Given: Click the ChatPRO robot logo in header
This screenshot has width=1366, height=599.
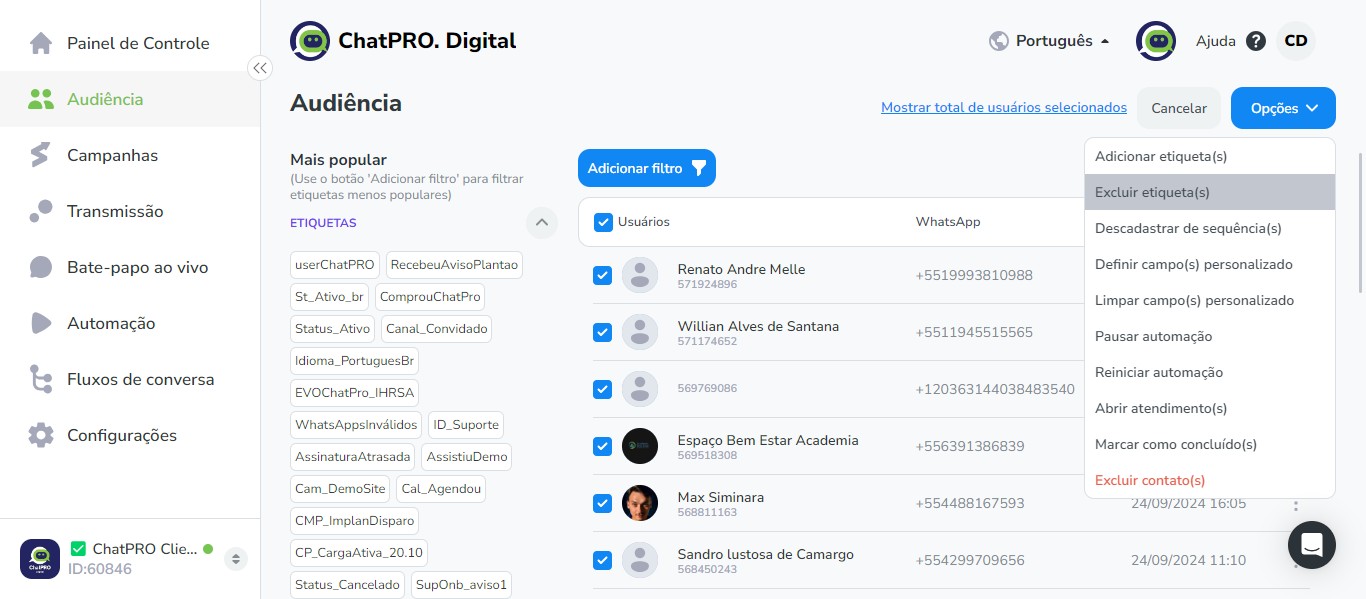Looking at the screenshot, I should tap(310, 41).
